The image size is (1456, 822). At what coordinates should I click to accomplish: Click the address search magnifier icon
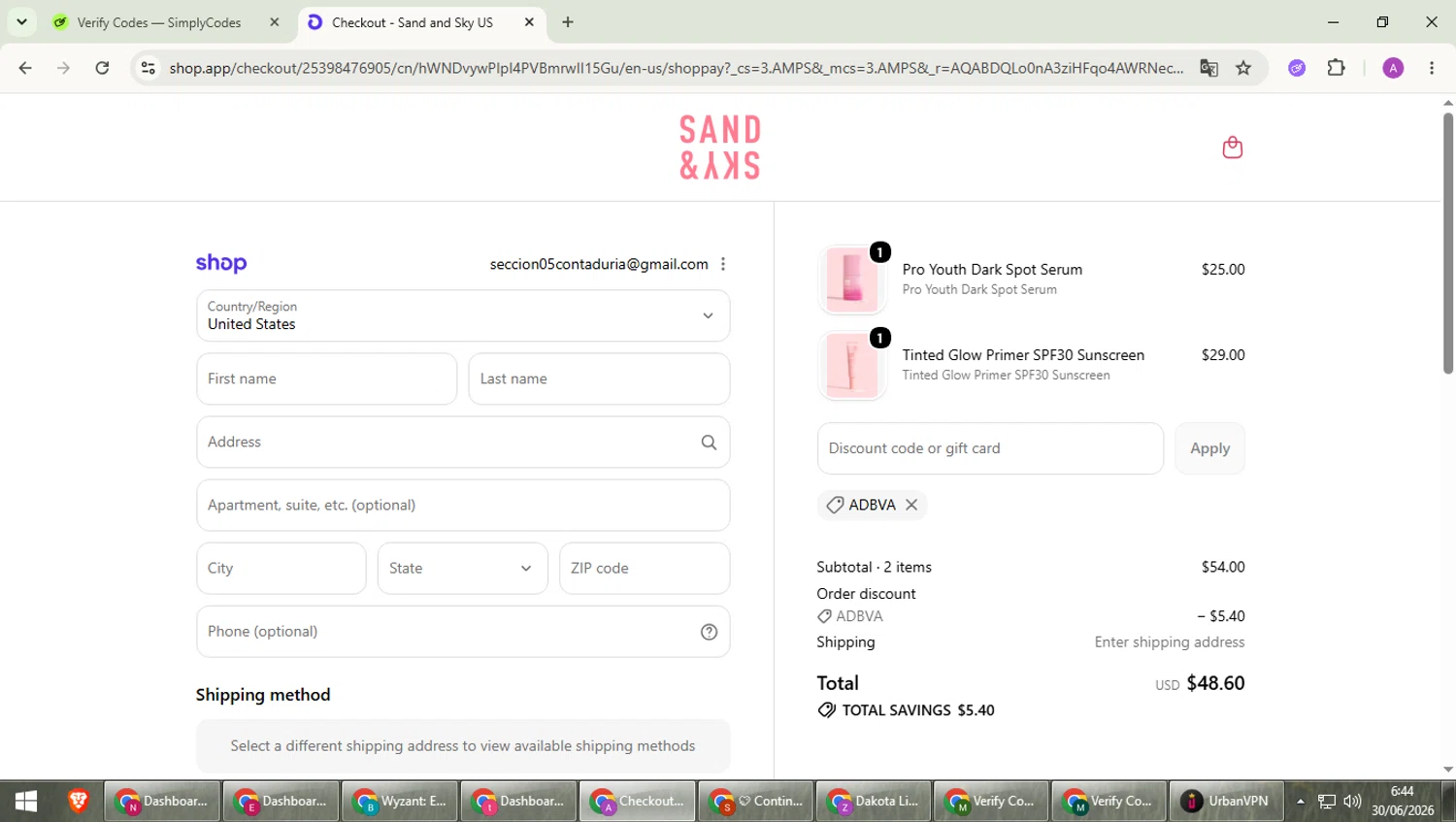709,443
